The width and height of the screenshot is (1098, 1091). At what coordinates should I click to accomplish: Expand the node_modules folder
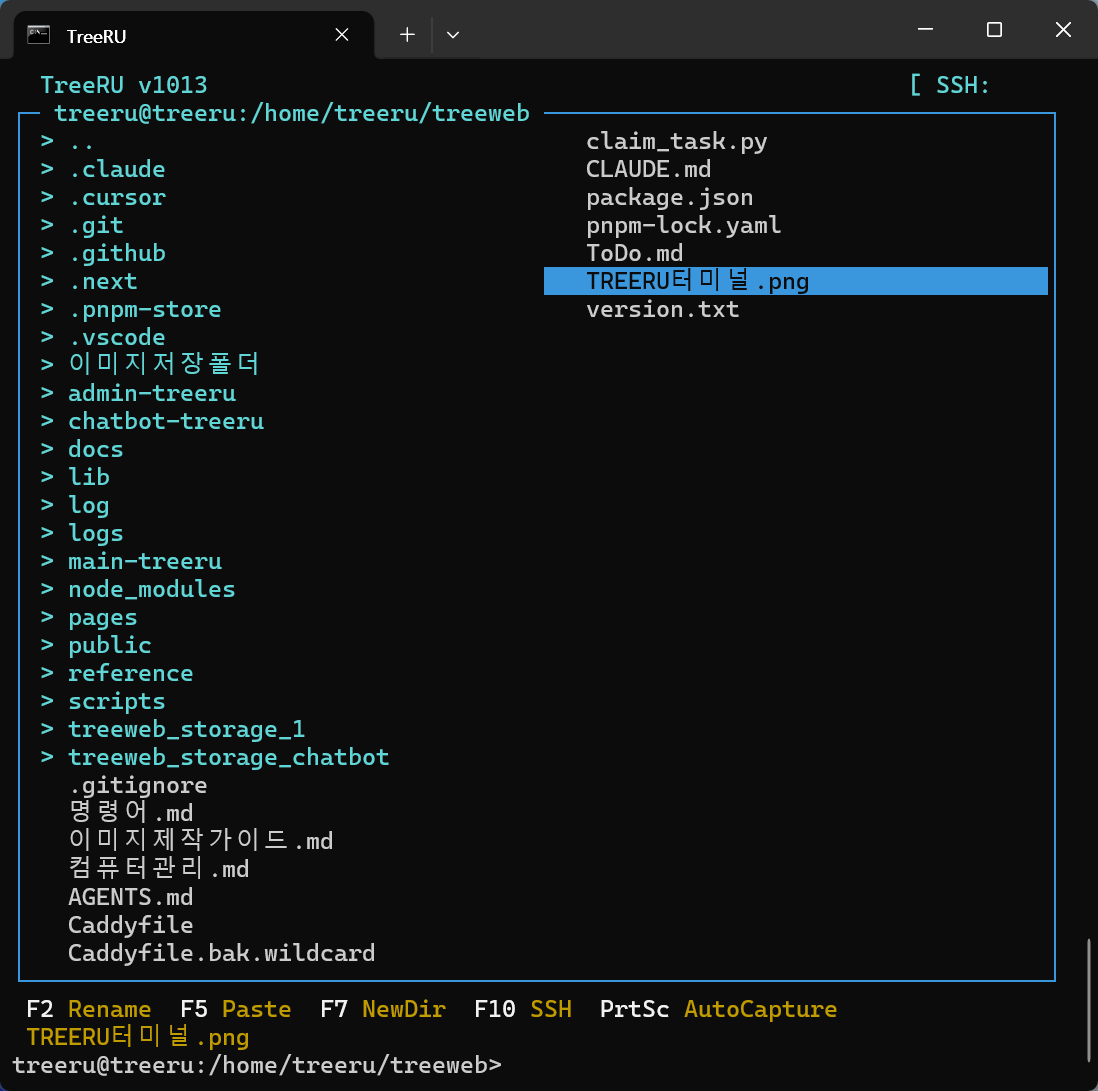pos(151,589)
